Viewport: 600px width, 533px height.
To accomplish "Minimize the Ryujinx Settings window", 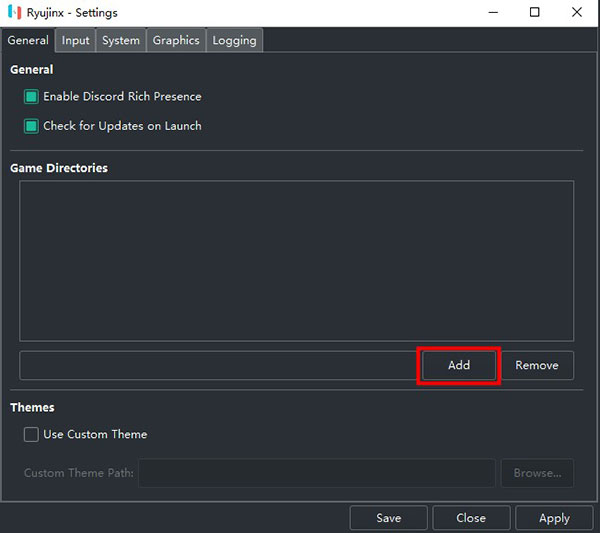I will [x=493, y=12].
